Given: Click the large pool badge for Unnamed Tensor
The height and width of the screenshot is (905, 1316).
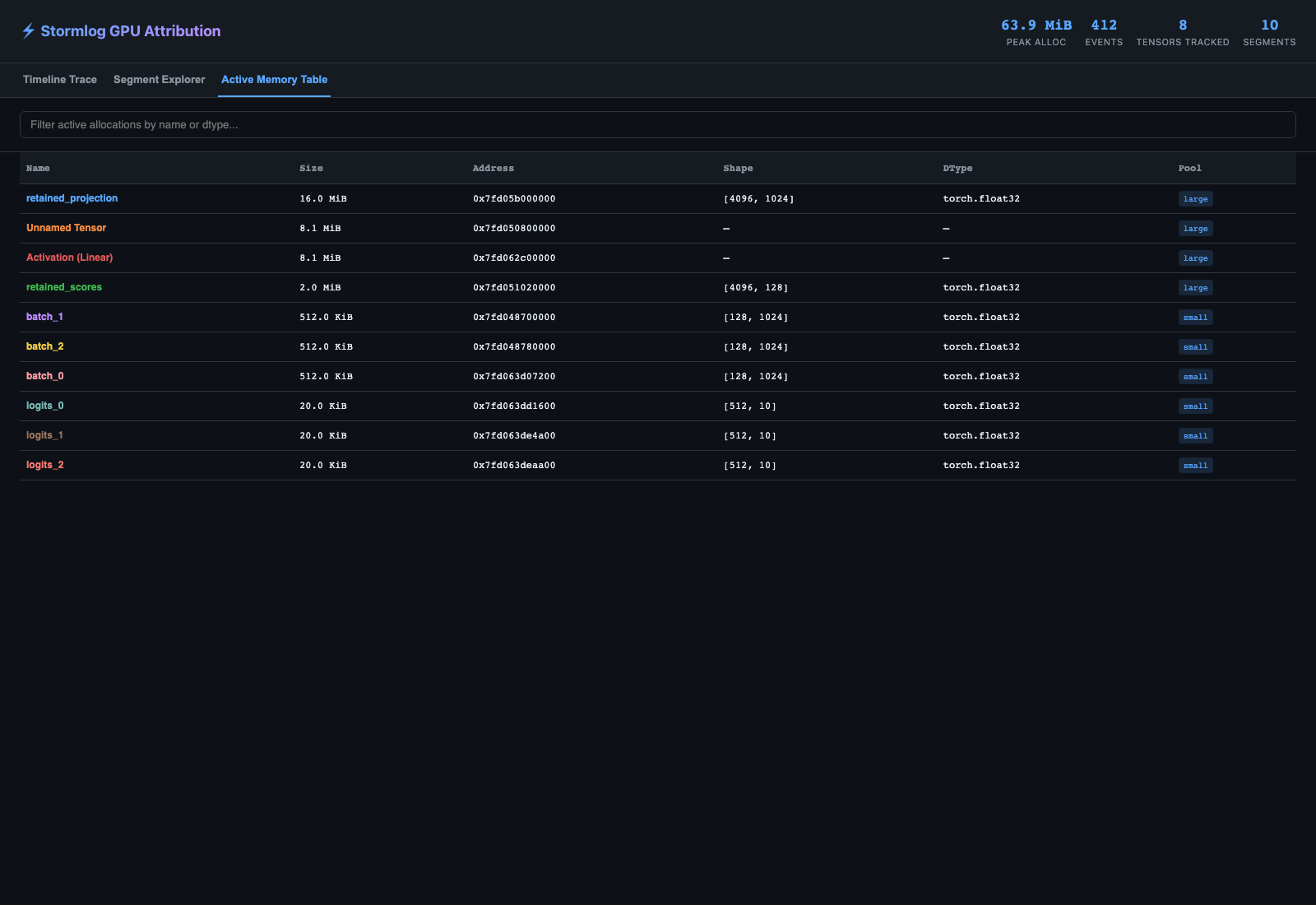Looking at the screenshot, I should coord(1195,229).
